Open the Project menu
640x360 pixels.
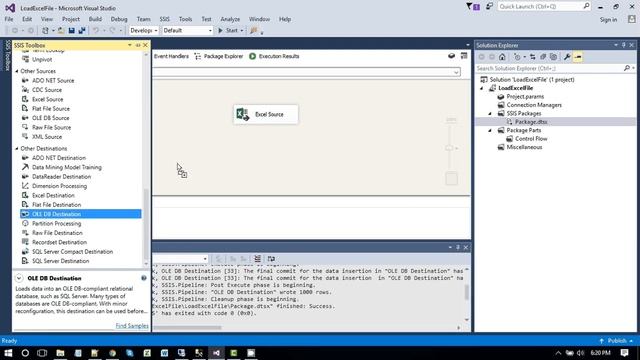point(71,19)
